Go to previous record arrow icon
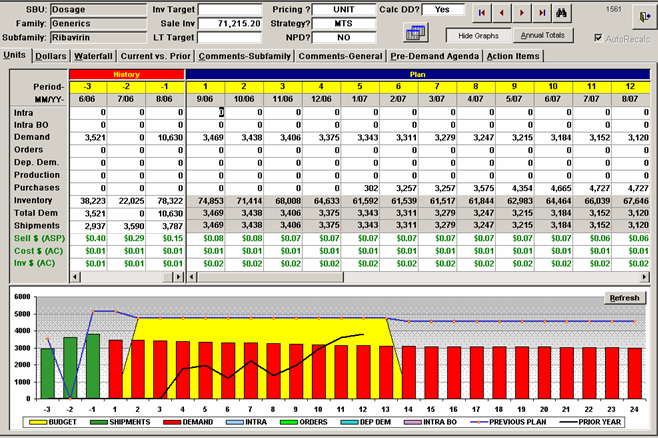 (501, 13)
